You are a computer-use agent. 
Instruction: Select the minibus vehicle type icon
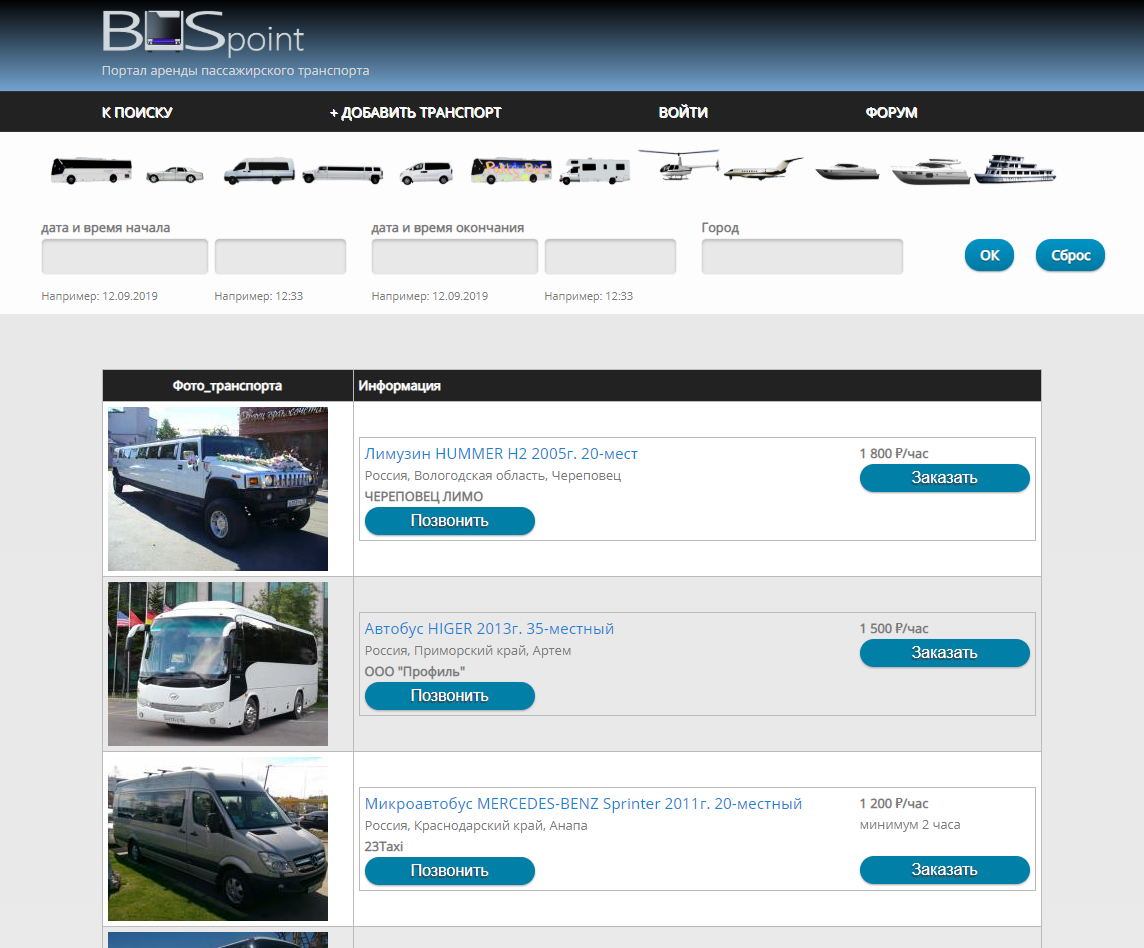click(x=259, y=171)
